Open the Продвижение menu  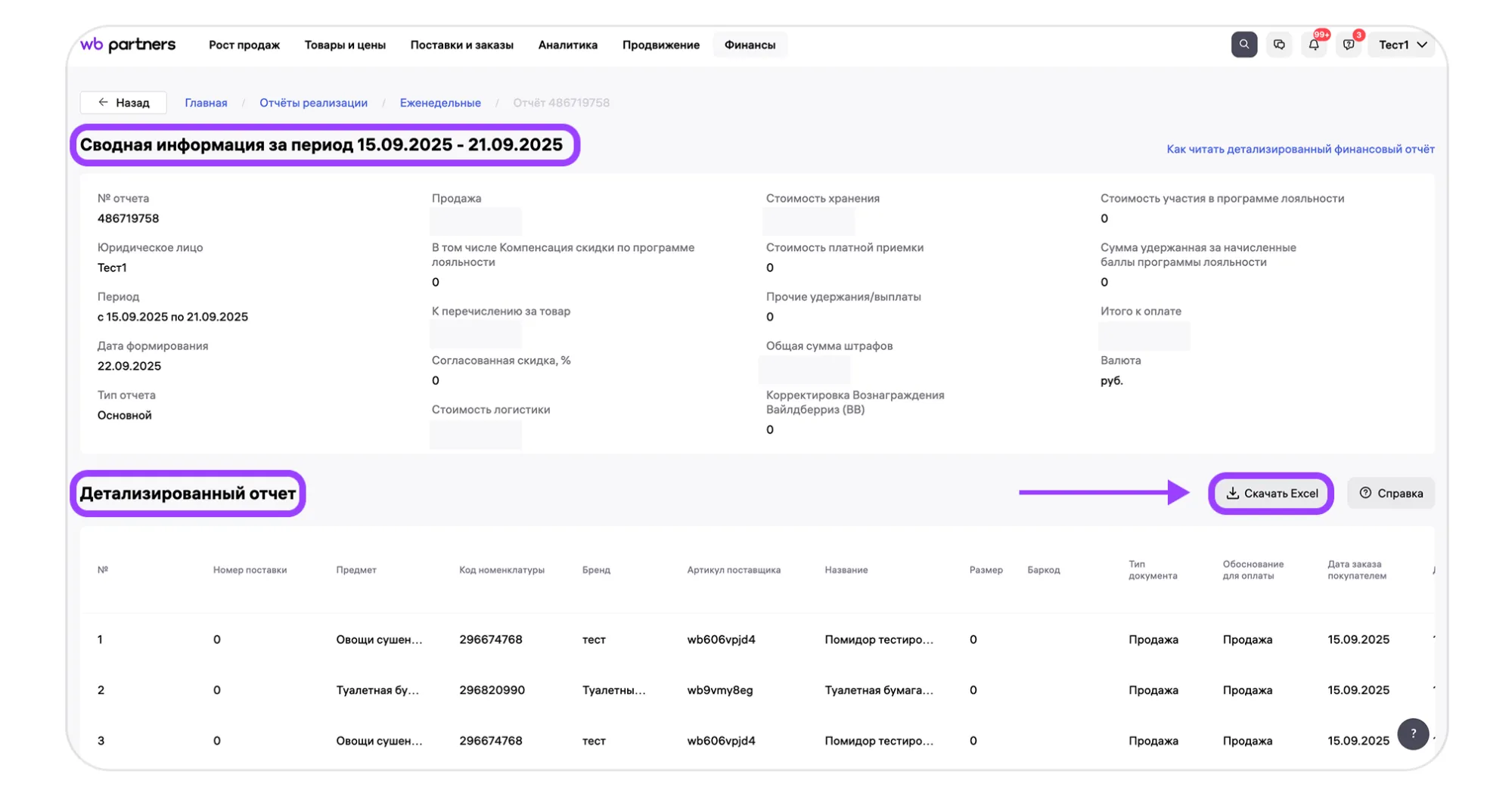pos(660,45)
